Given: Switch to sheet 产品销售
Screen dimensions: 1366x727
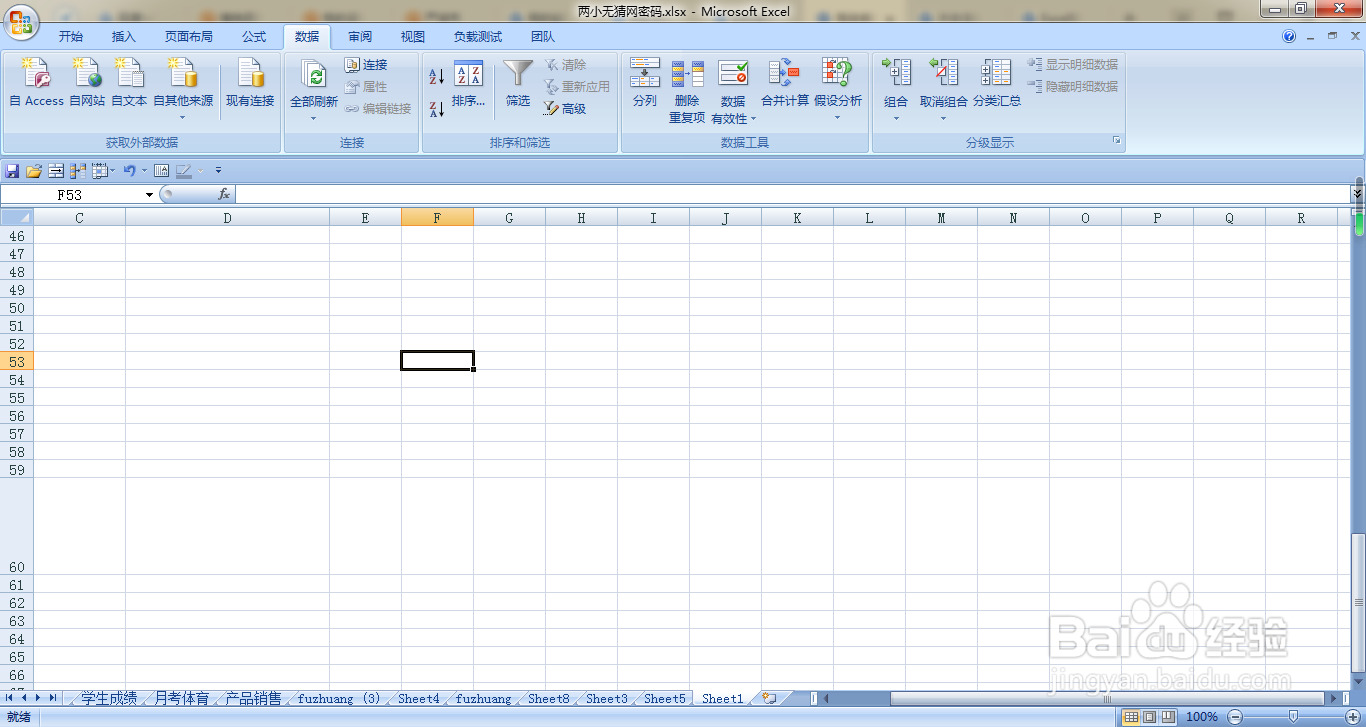Looking at the screenshot, I should 254,698.
